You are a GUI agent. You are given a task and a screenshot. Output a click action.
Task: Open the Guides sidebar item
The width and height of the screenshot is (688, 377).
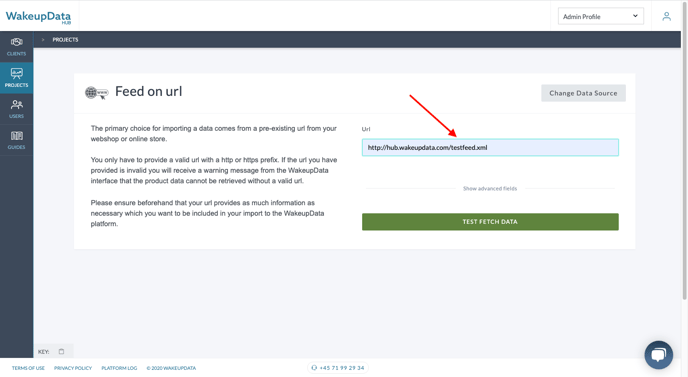coord(16,140)
